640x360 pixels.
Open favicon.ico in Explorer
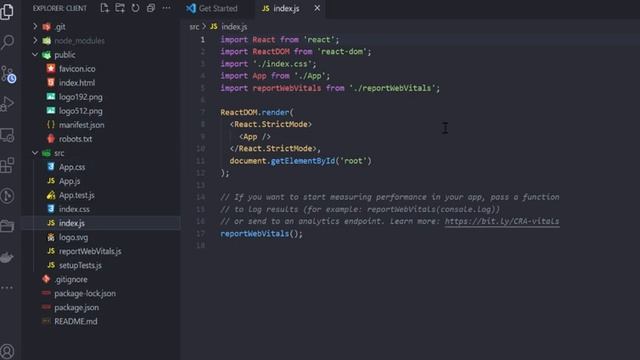(77, 69)
